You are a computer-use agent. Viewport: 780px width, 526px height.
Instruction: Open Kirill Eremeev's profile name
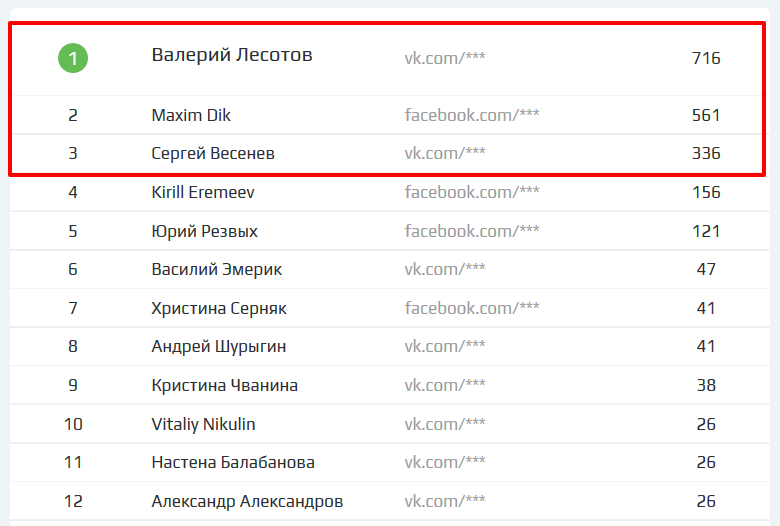(203, 192)
